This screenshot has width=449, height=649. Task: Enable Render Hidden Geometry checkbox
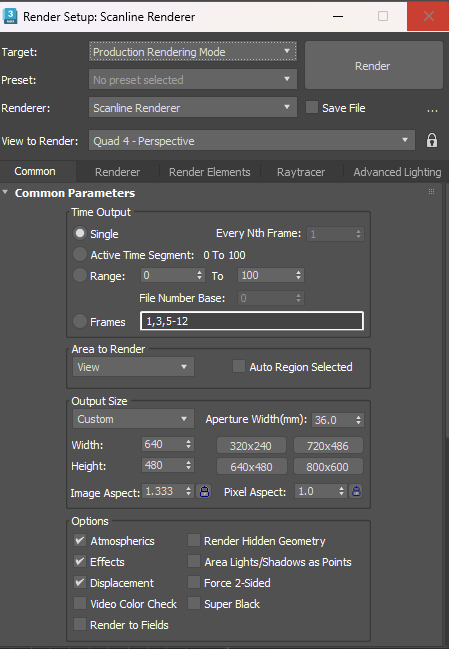point(194,540)
